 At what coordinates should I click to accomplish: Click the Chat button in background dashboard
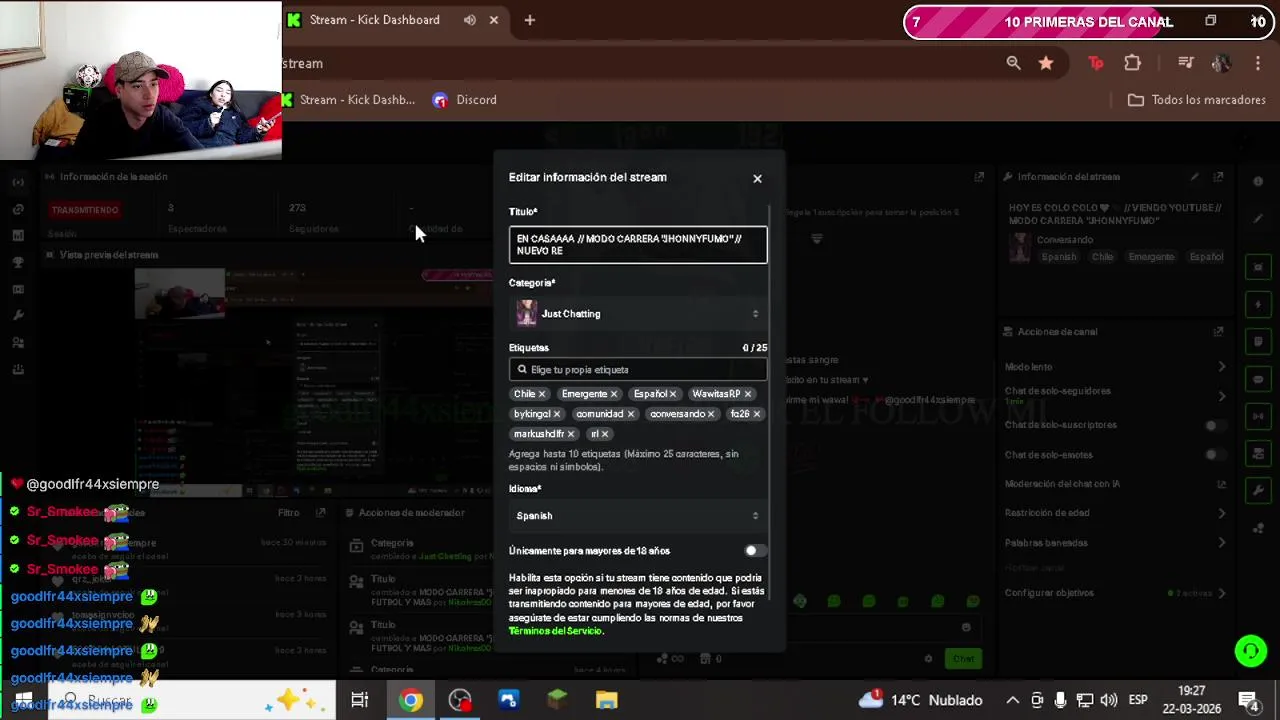pos(963,658)
